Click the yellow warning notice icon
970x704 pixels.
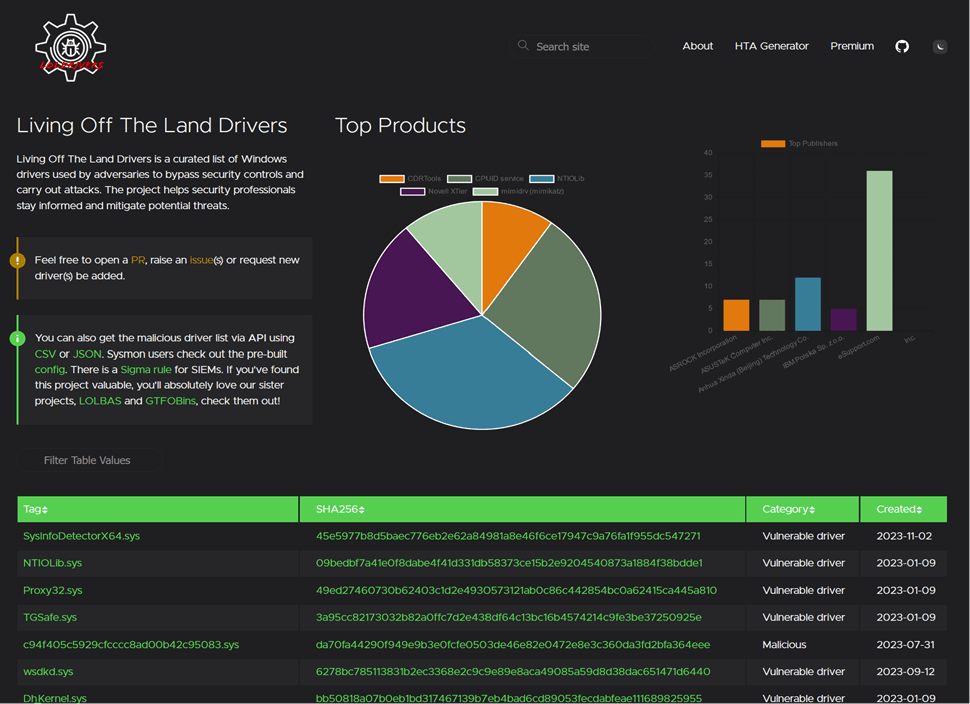click(17, 261)
